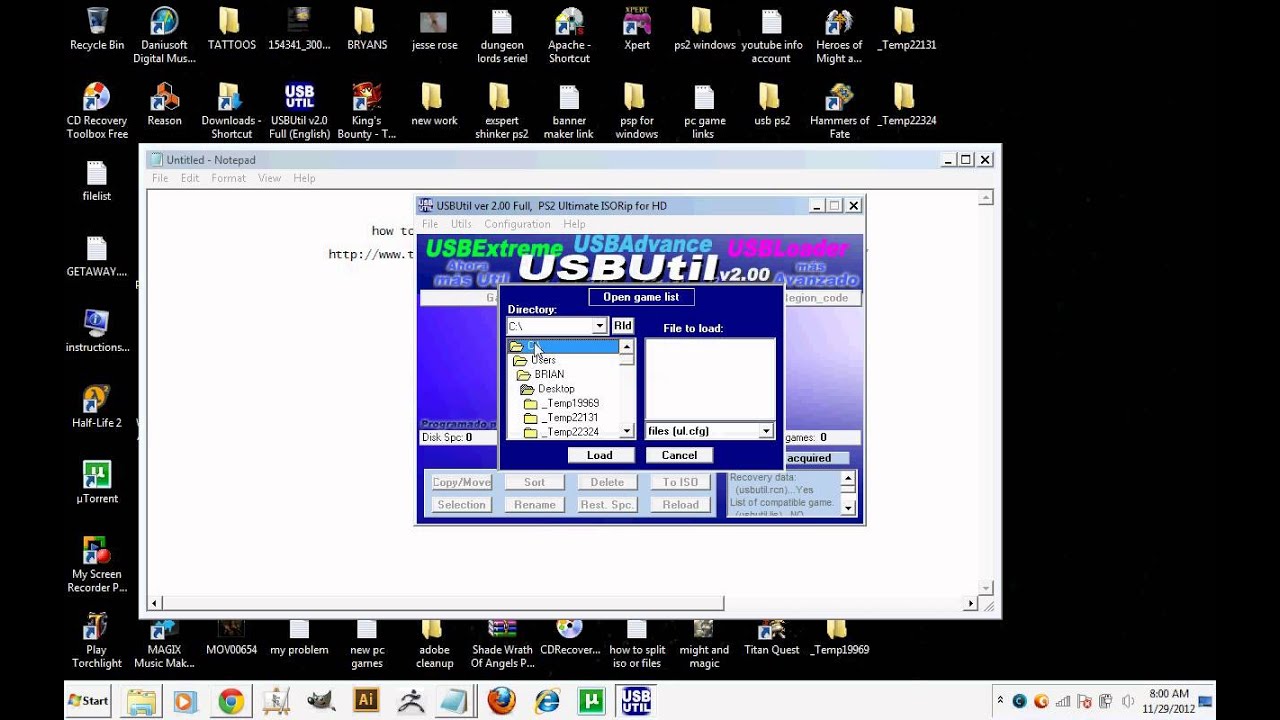Open Windows Explorer taskbar icon
The image size is (1280, 720).
[x=141, y=701]
